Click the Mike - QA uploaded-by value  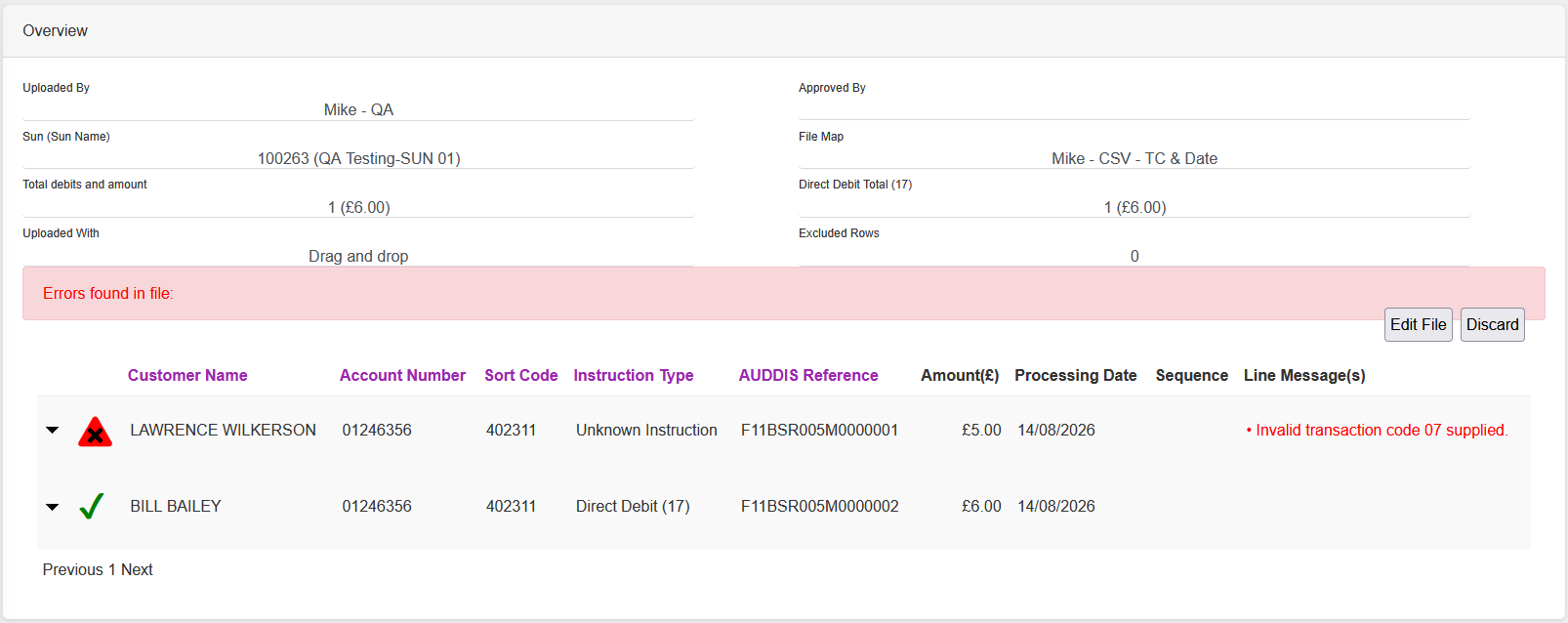point(358,109)
